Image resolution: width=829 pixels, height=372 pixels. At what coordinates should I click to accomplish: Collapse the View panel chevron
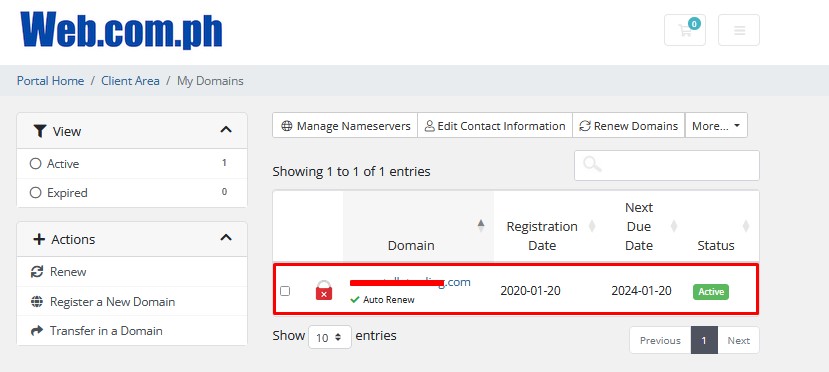pos(226,129)
